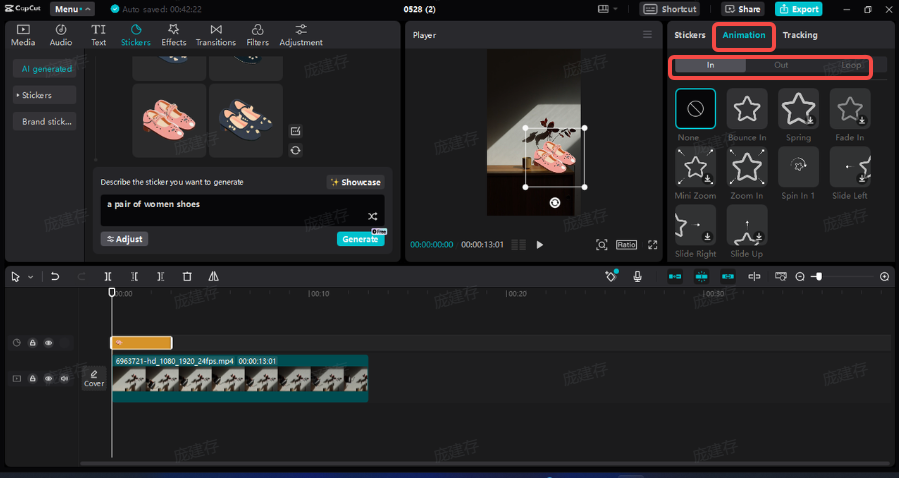Image resolution: width=899 pixels, height=479 pixels.
Task: Toggle preview axis in timeline
Action: tap(754, 277)
